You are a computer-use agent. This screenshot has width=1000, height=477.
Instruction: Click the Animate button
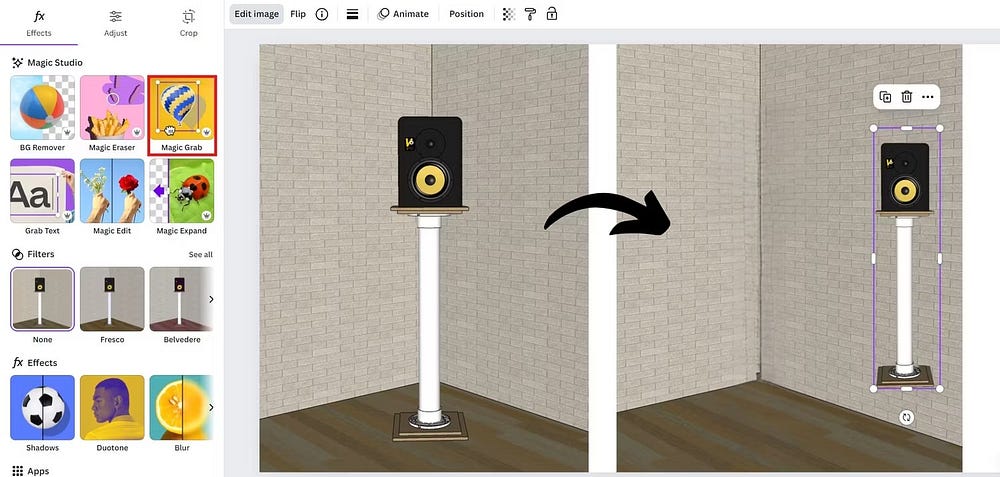403,14
